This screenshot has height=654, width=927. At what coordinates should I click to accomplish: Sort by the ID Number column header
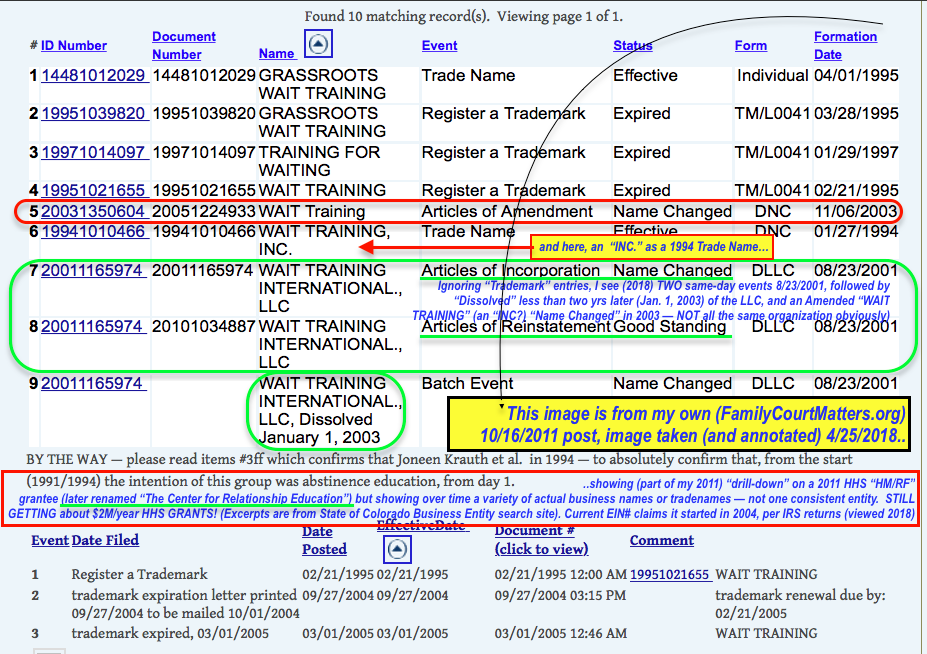point(73,46)
